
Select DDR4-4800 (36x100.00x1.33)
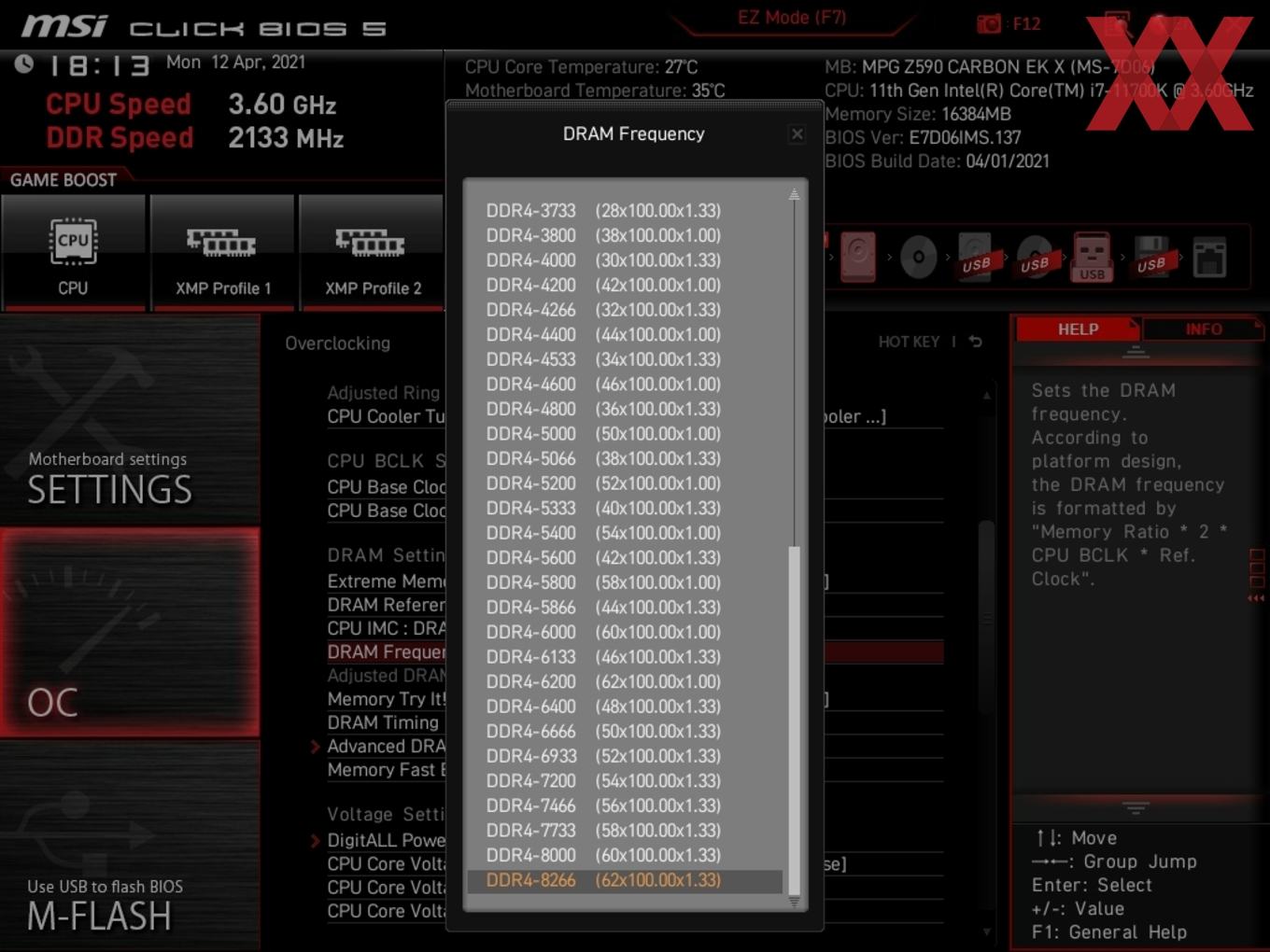point(624,409)
